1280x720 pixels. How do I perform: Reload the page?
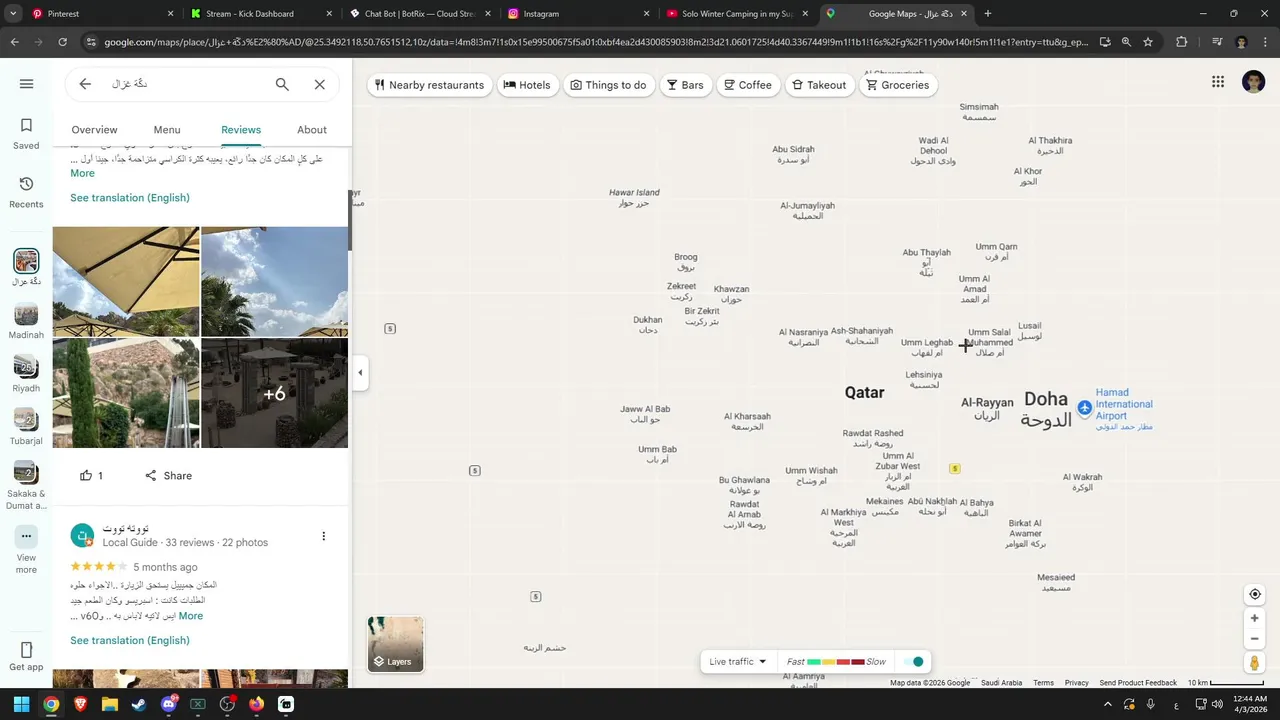pyautogui.click(x=62, y=42)
